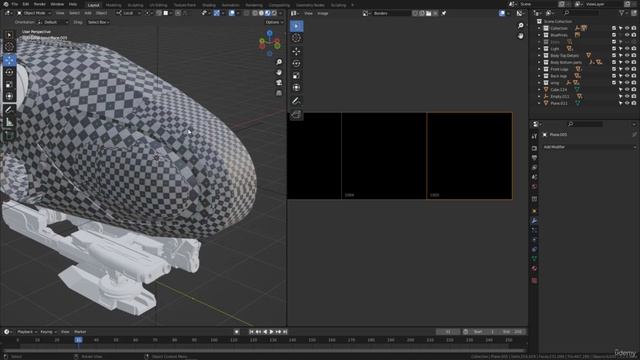Click the Play animation button

(x=271, y=332)
